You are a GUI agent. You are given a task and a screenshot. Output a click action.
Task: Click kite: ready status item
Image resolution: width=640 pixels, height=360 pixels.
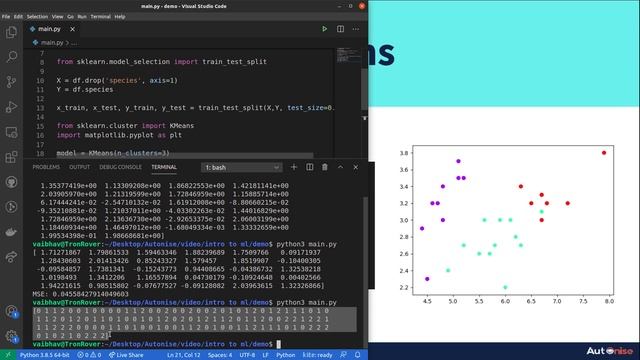click(317, 355)
